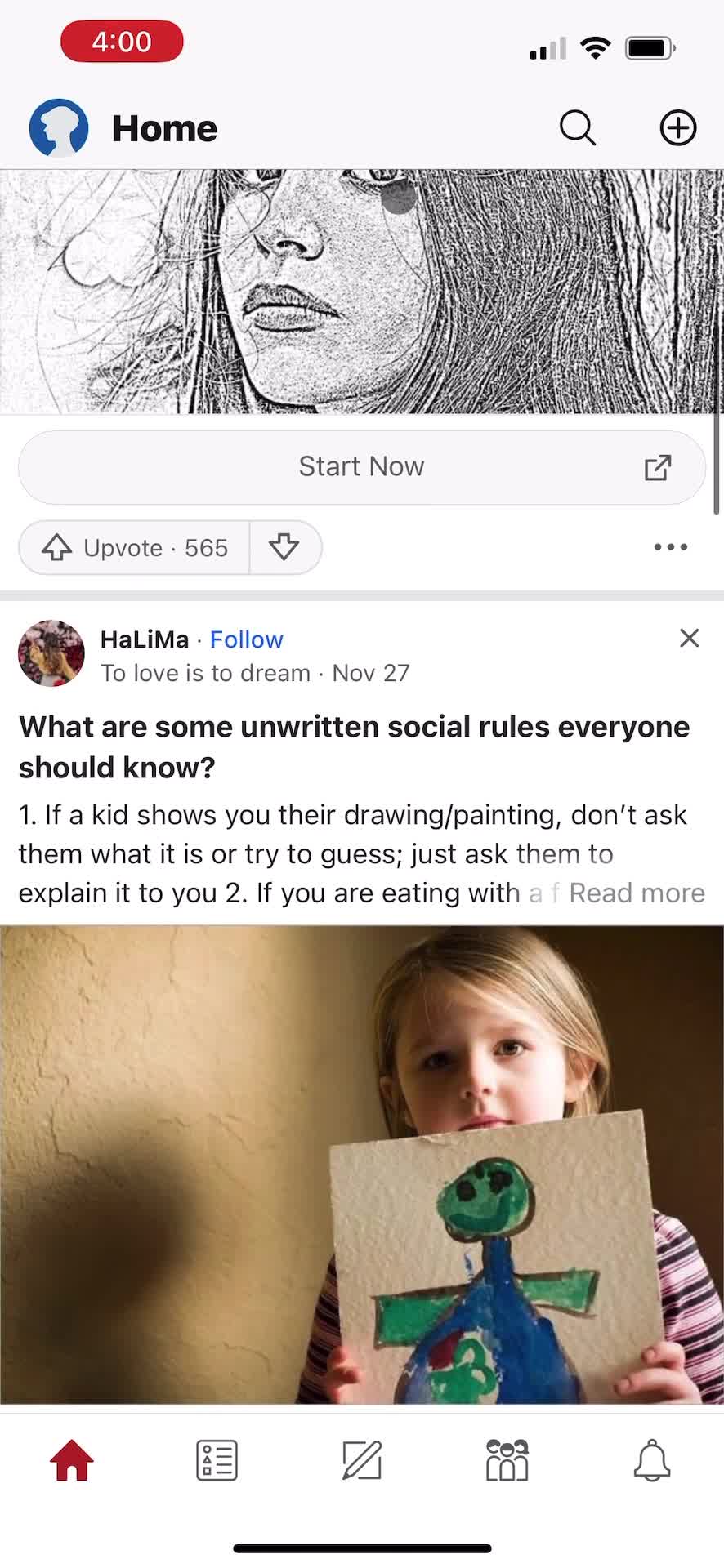The height and width of the screenshot is (1568, 724).
Task: Downvote the sketch portrait post
Action: pyautogui.click(x=284, y=547)
